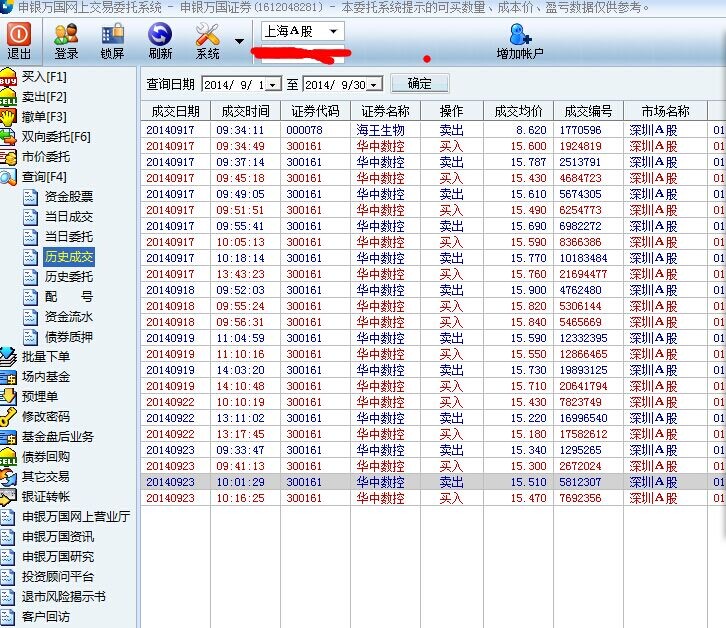Viewport: 726px width, 628px height.
Task: Click the 退出 exit icon
Action: tap(19, 34)
